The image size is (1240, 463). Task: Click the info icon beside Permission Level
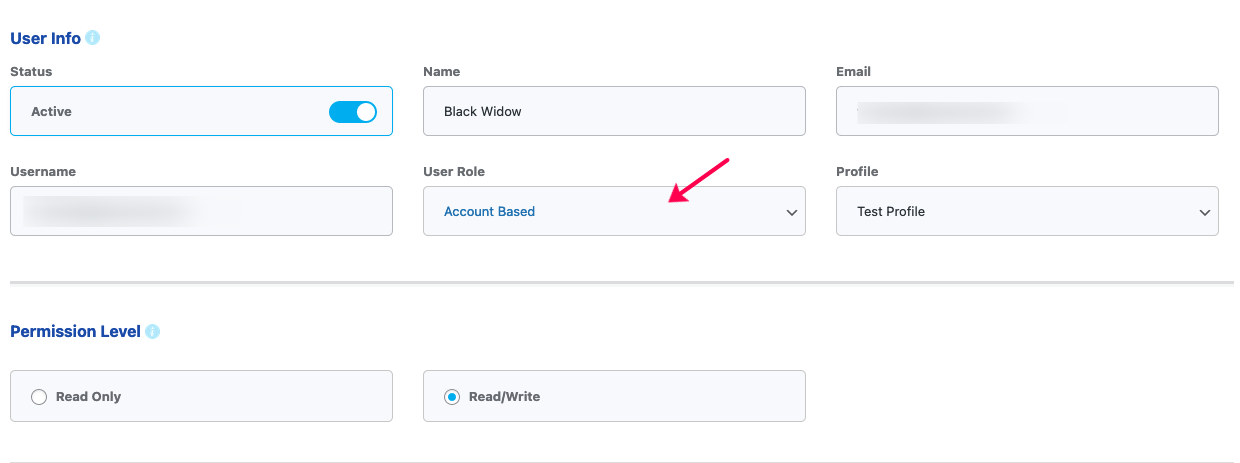click(x=152, y=331)
